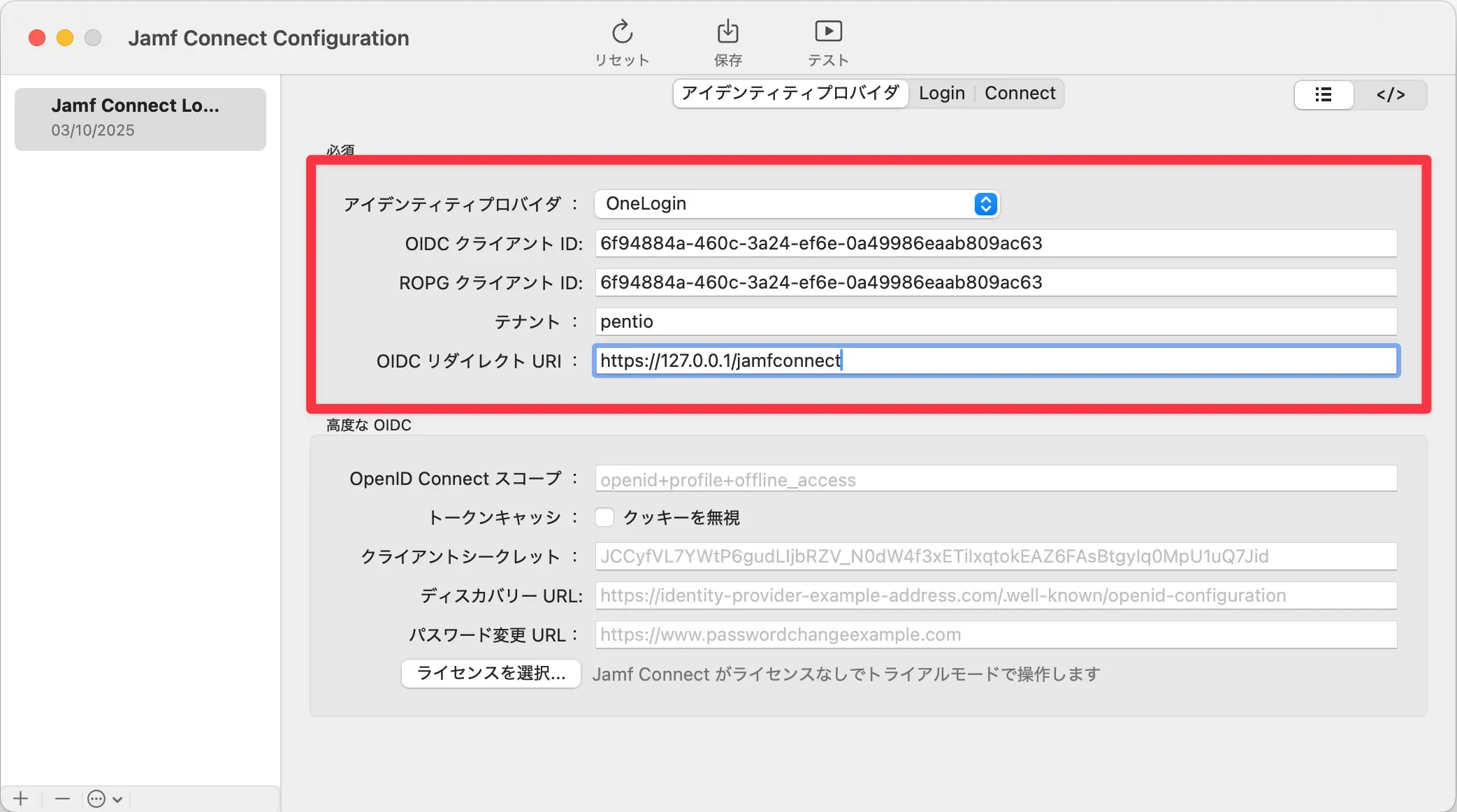Open the アイデンティティプロバイダ OneLogin dropdown
The height and width of the screenshot is (812, 1457).
pos(797,203)
